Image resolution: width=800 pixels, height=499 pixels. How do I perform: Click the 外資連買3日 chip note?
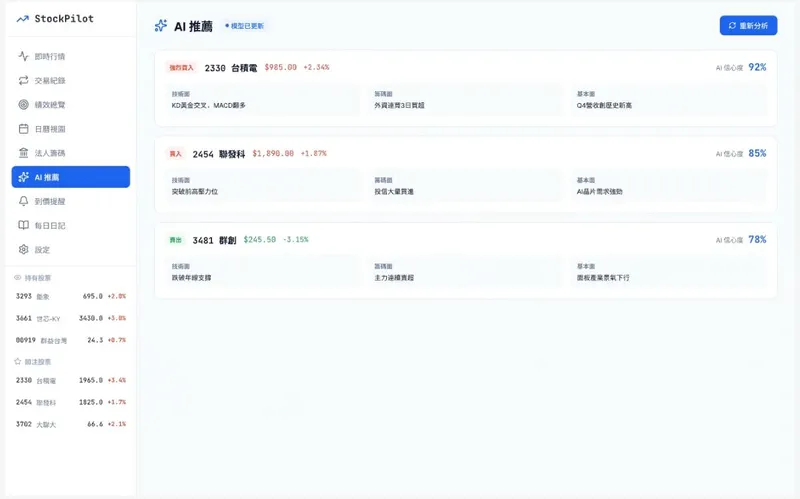(399, 106)
